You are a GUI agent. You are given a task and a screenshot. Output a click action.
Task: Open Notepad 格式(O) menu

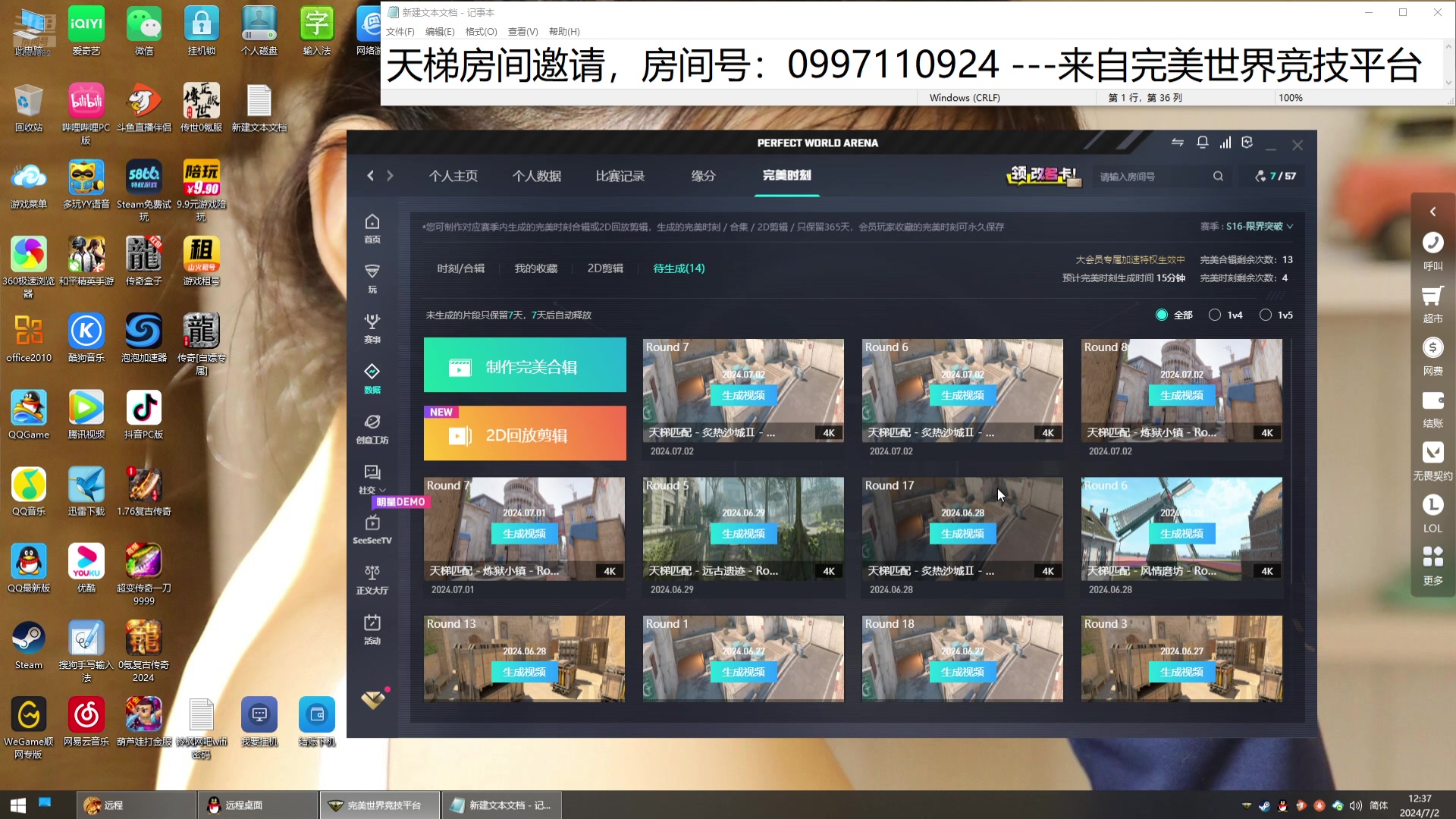(x=481, y=32)
